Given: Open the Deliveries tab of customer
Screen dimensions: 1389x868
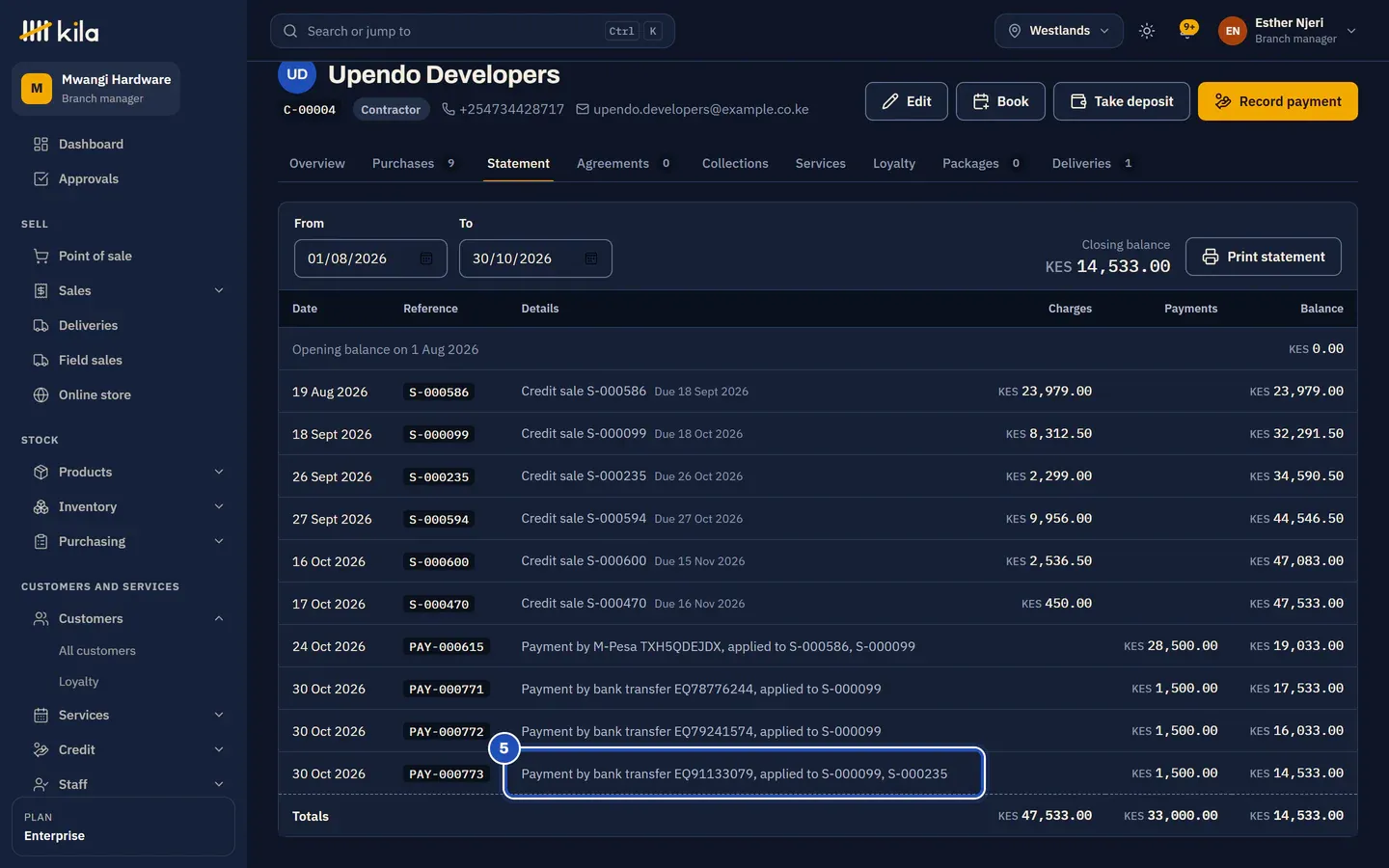Looking at the screenshot, I should click(x=1092, y=163).
